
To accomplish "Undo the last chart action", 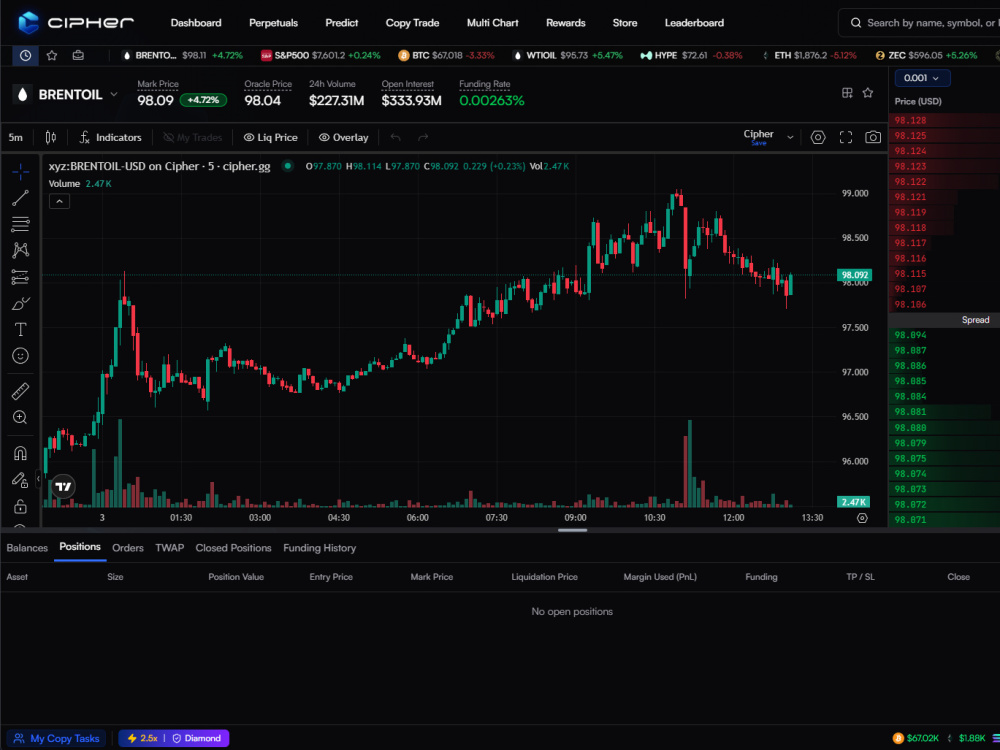I will pos(395,137).
